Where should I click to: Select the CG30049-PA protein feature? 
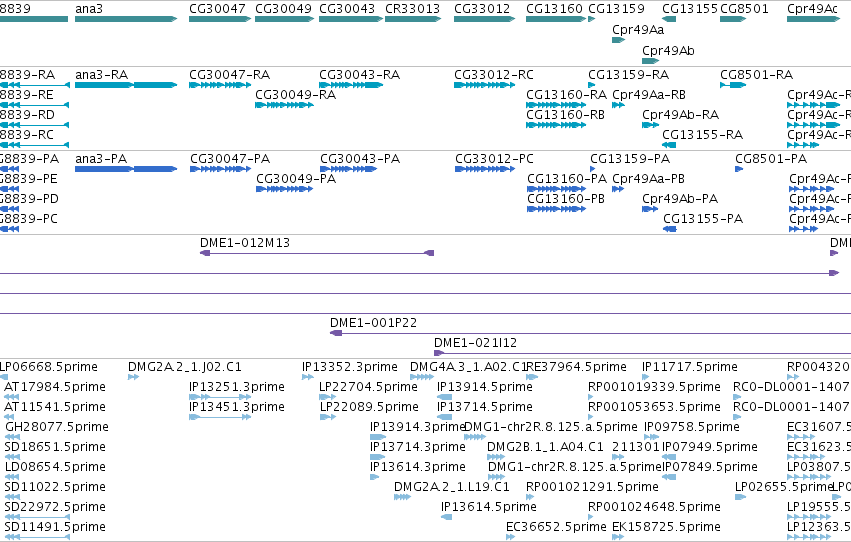point(284,189)
